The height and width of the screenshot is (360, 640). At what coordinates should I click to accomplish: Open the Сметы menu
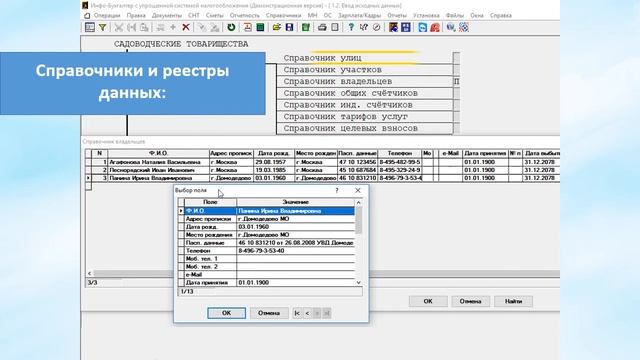tap(215, 16)
